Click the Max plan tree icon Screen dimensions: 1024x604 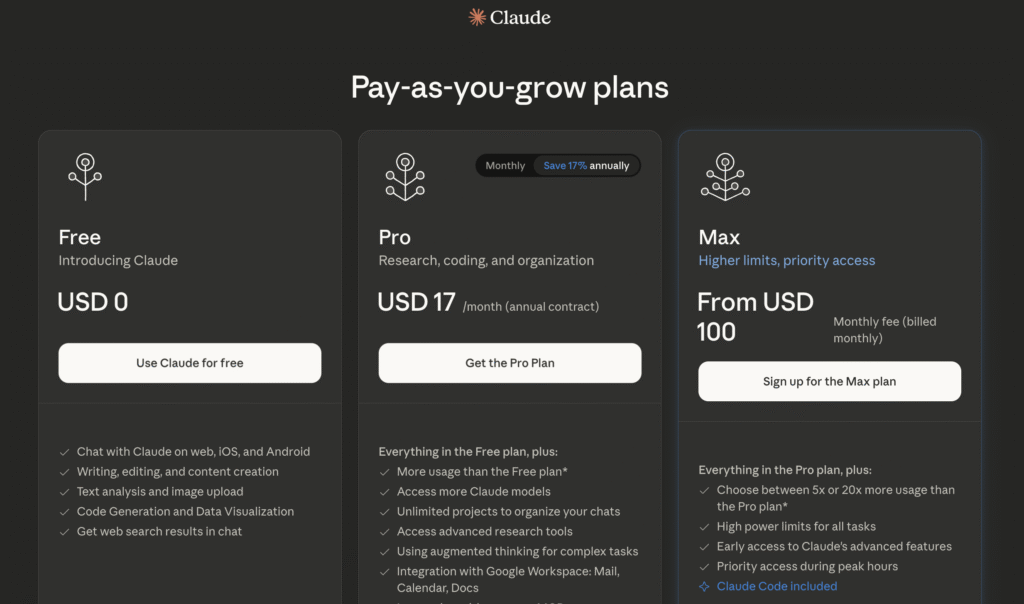point(725,176)
